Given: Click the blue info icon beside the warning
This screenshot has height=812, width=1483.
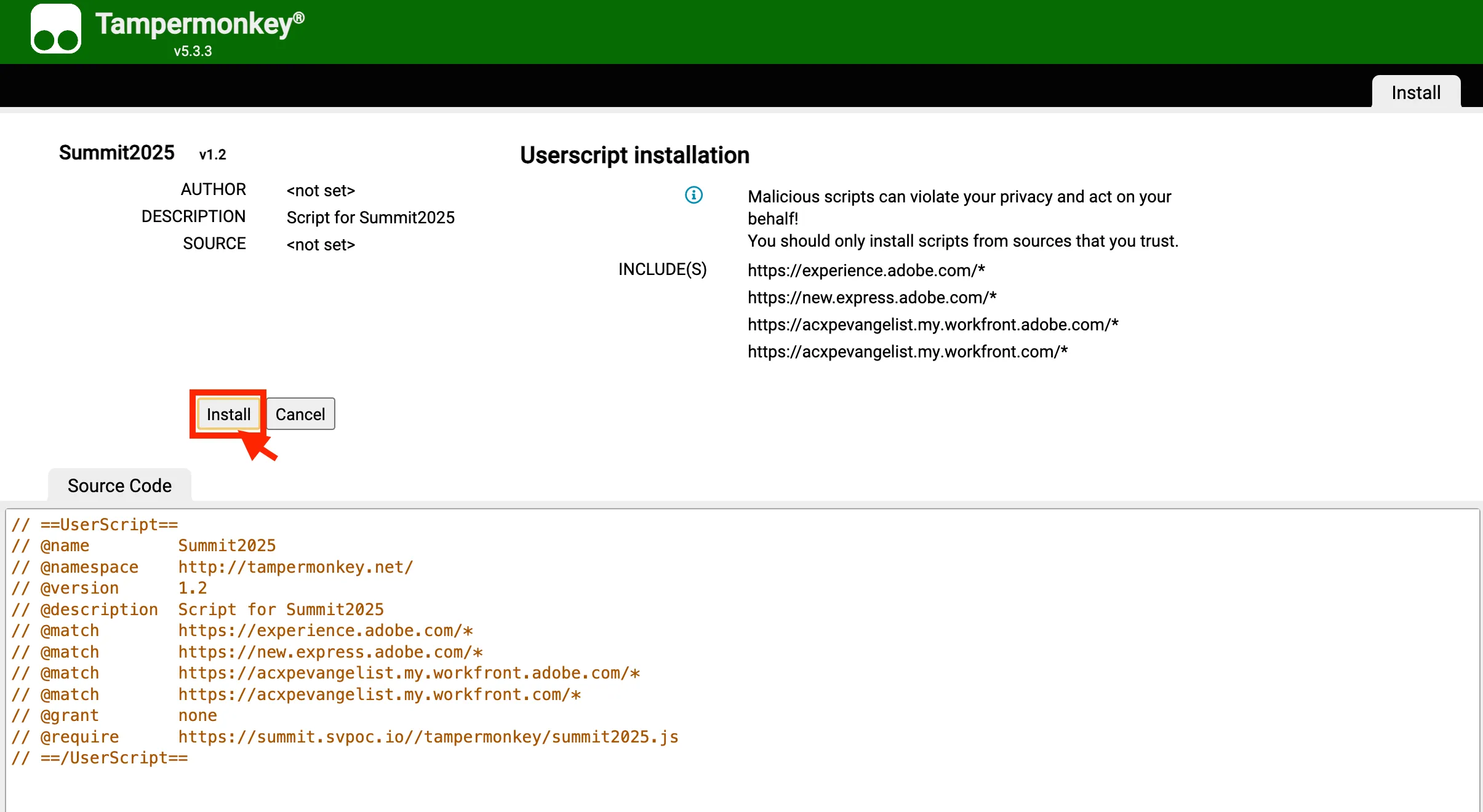Looking at the screenshot, I should [694, 195].
